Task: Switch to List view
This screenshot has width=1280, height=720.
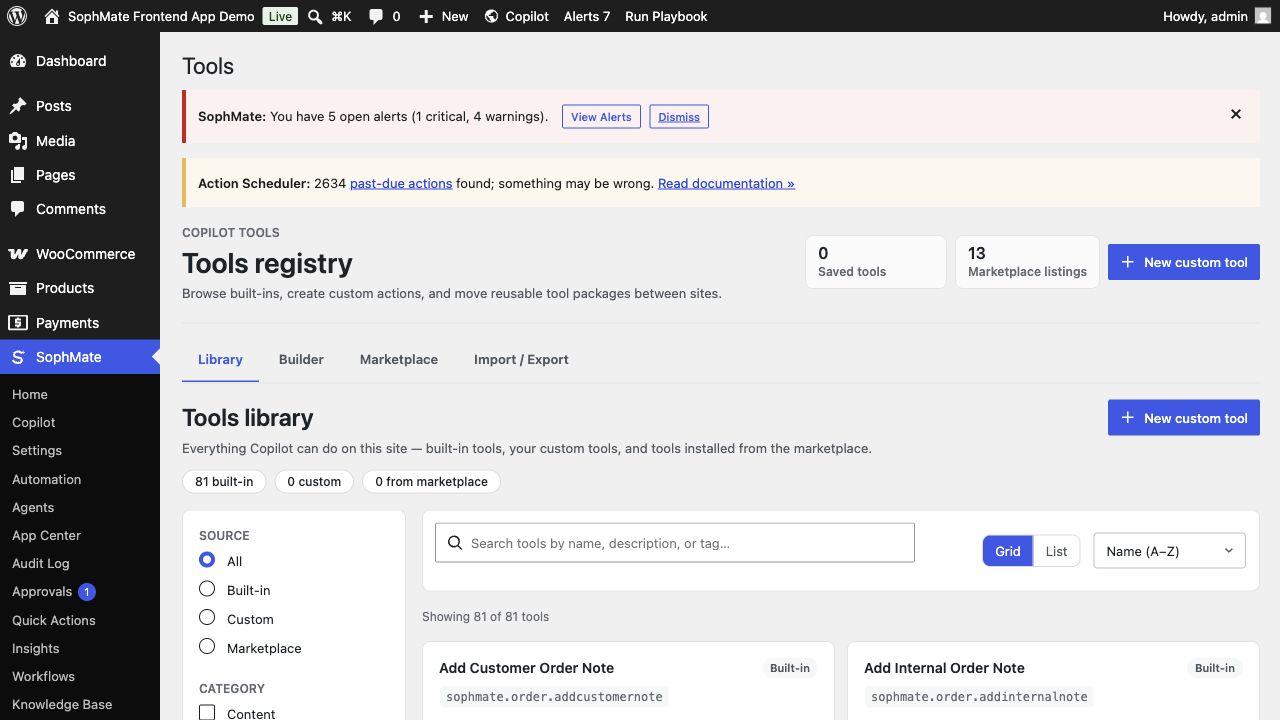Action: 1056,551
